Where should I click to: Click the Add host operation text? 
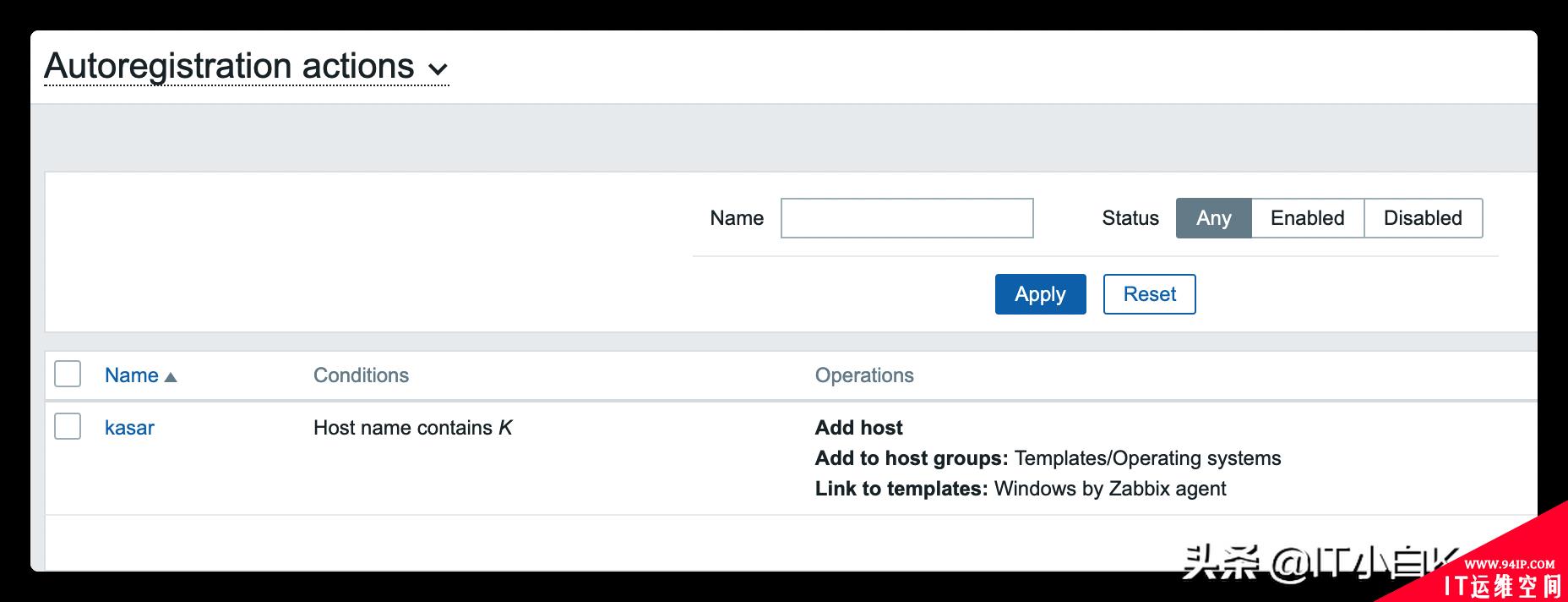[858, 428]
